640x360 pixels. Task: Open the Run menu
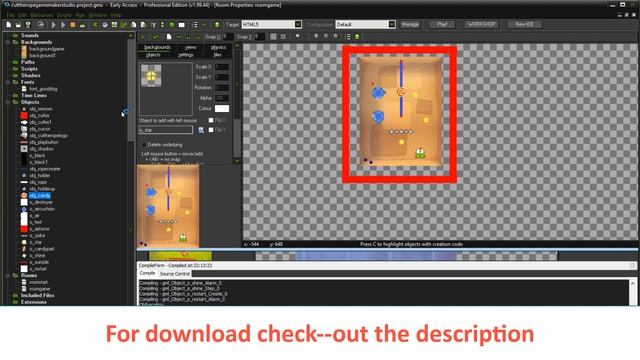(x=80, y=15)
